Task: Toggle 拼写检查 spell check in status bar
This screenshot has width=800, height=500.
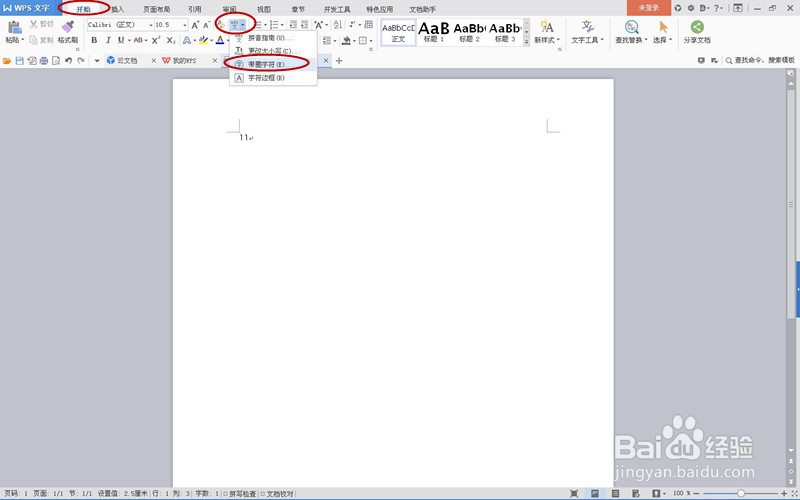Action: tap(239, 493)
